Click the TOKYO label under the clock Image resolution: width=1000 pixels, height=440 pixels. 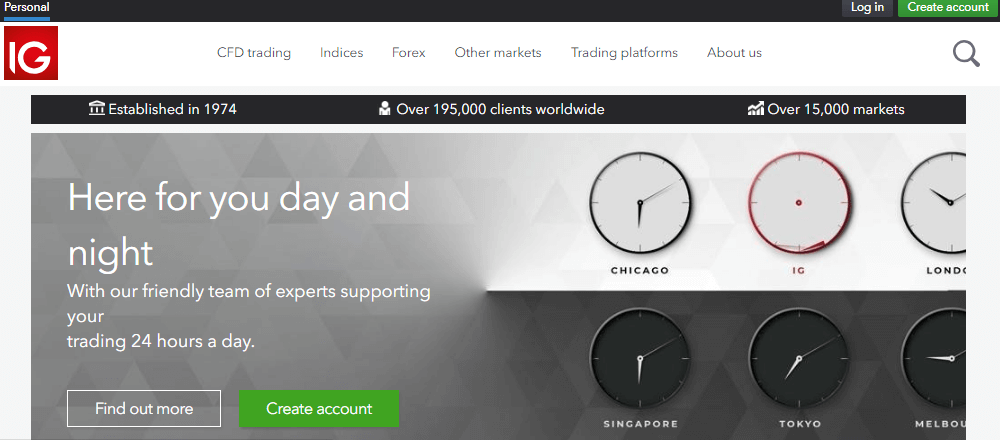click(x=800, y=423)
